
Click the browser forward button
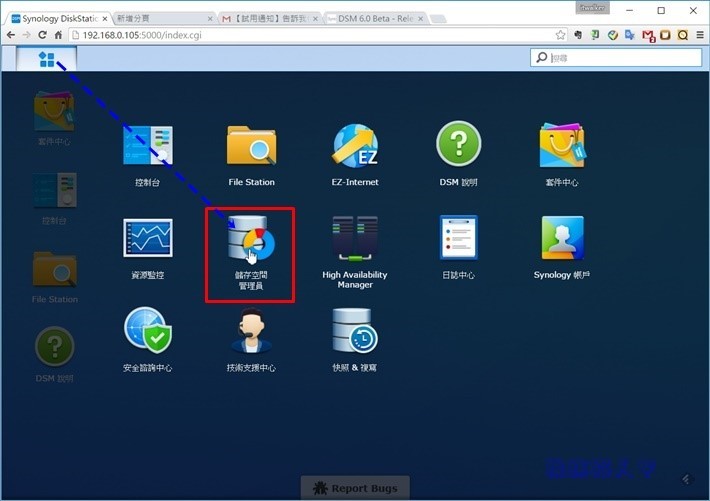click(26, 35)
